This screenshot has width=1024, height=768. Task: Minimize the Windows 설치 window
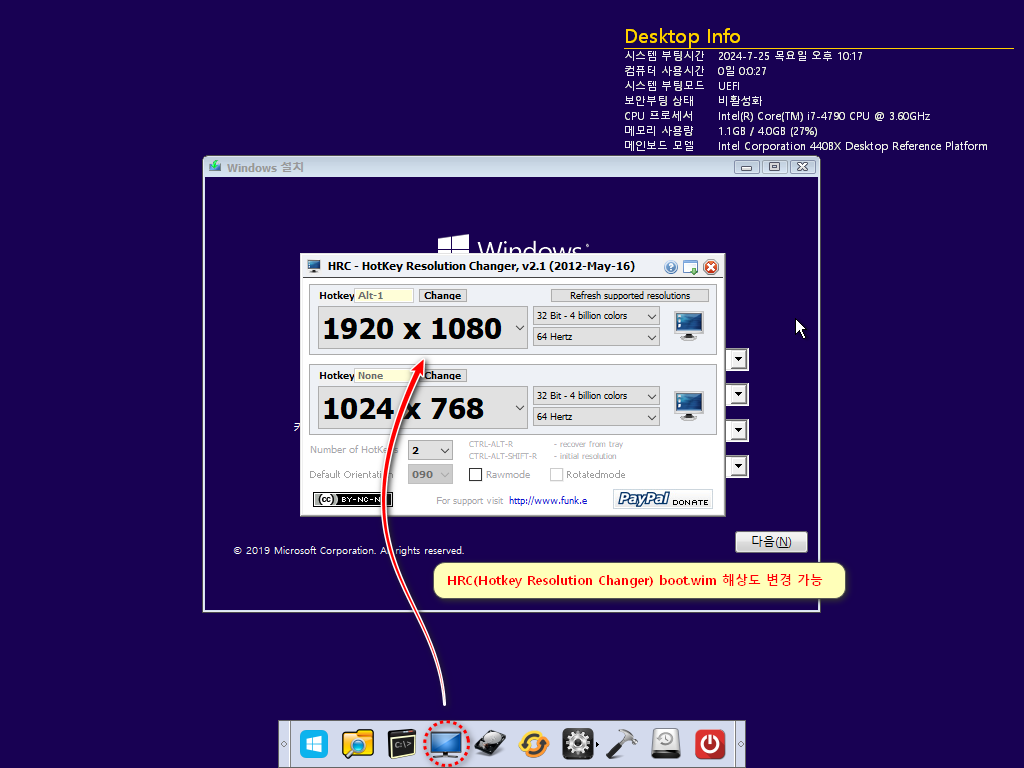[x=746, y=167]
